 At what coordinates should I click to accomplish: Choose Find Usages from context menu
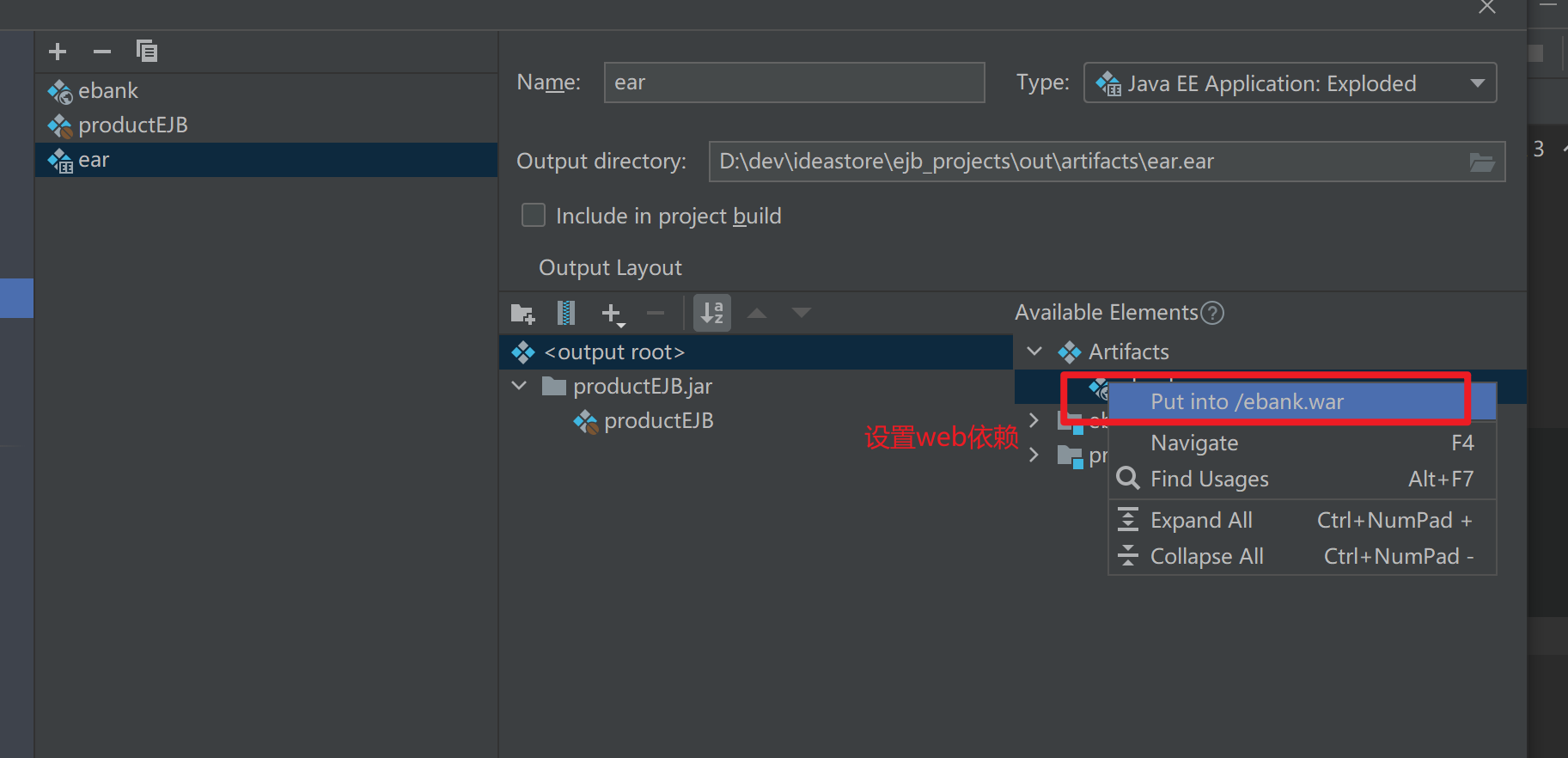coord(1303,480)
